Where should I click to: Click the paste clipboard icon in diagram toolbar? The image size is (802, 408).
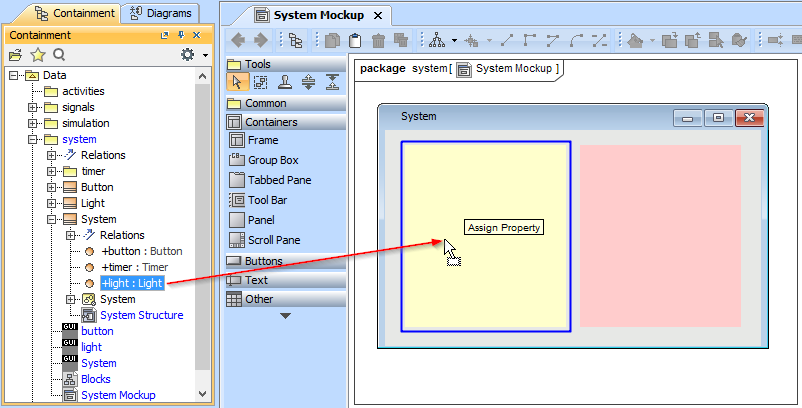click(x=355, y=40)
